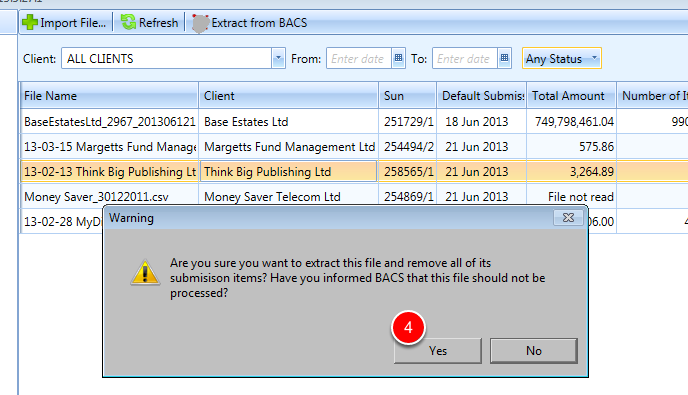This screenshot has width=688, height=395.
Task: Click Margetts row 21 Jun 2013 date
Action: 482,147
